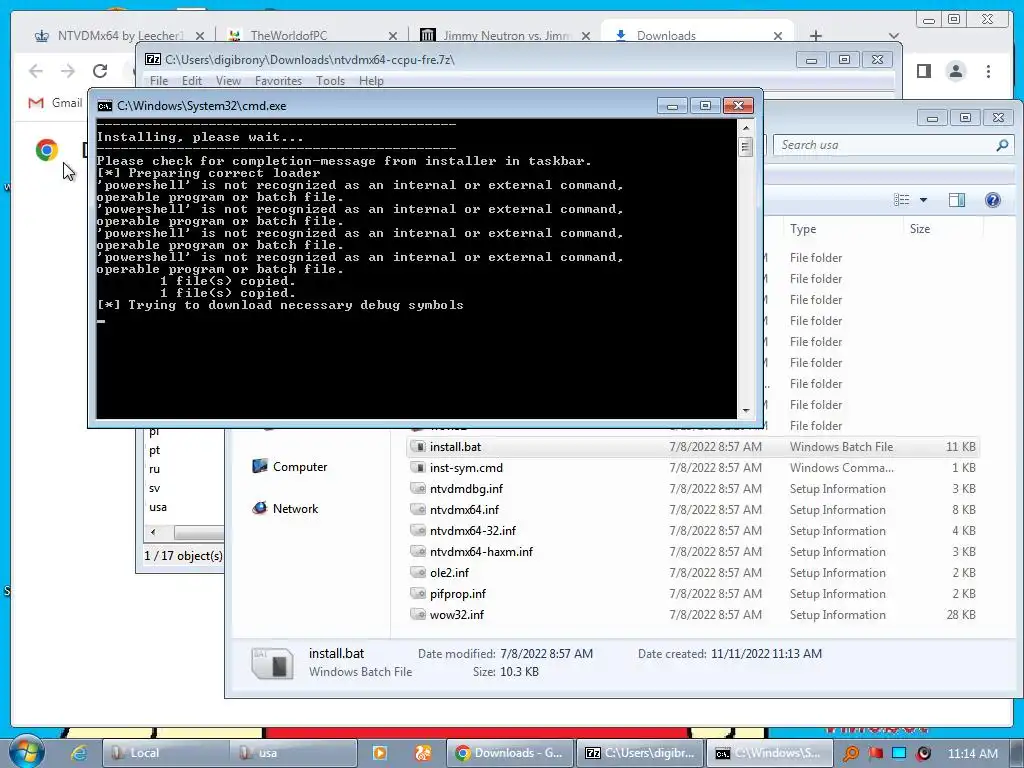The width and height of the screenshot is (1024, 768).
Task: Switch to the Downloads Chrome tab
Action: pyautogui.click(x=697, y=35)
